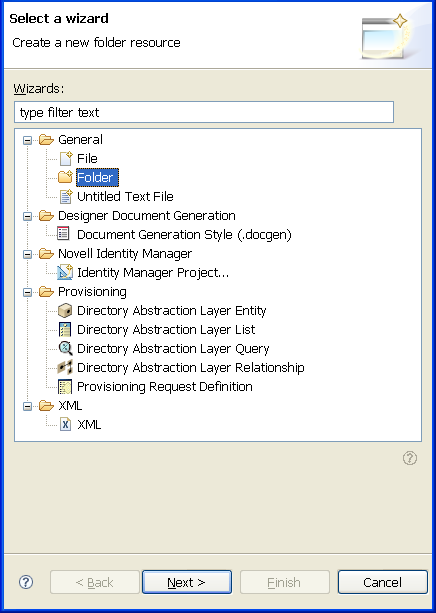Screen dimensions: 436x613
Task: Collapse the Provisioning category
Action: coord(27,292)
